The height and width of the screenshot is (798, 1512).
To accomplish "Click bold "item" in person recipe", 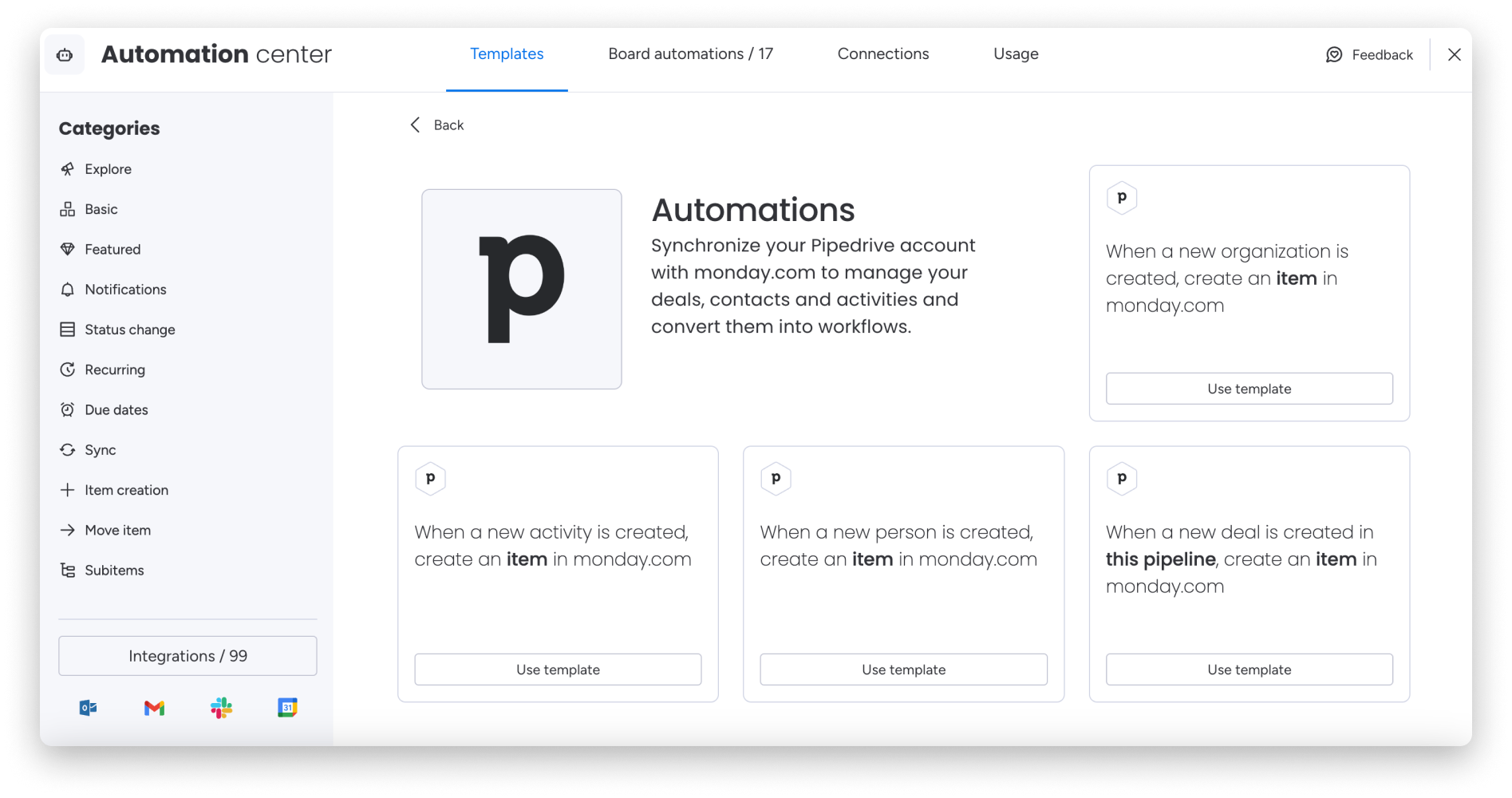I will 872,559.
